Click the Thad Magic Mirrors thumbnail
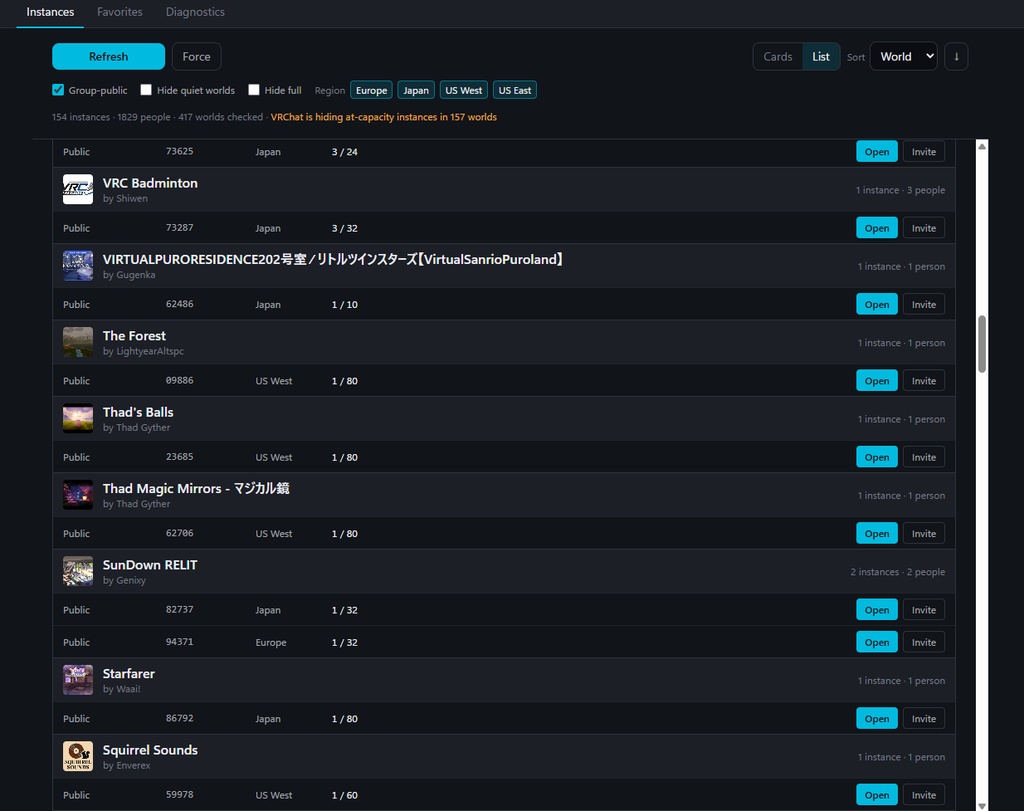This screenshot has height=811, width=1024. click(78, 495)
